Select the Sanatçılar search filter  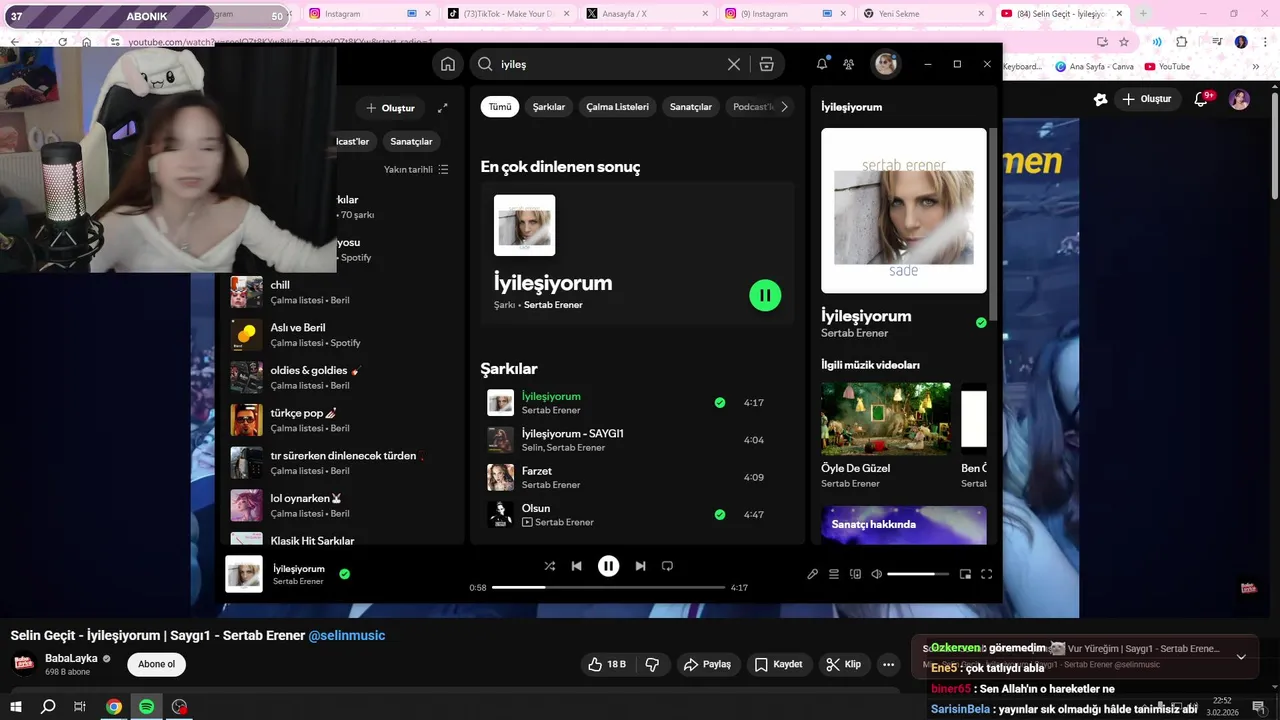pyautogui.click(x=691, y=107)
